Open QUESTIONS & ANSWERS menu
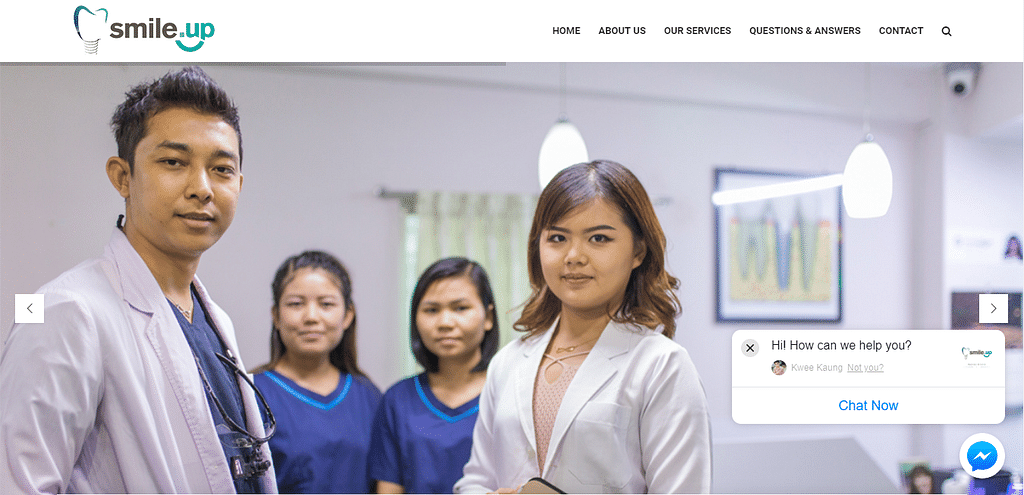Screen dimensions: 1024x495 [805, 31]
